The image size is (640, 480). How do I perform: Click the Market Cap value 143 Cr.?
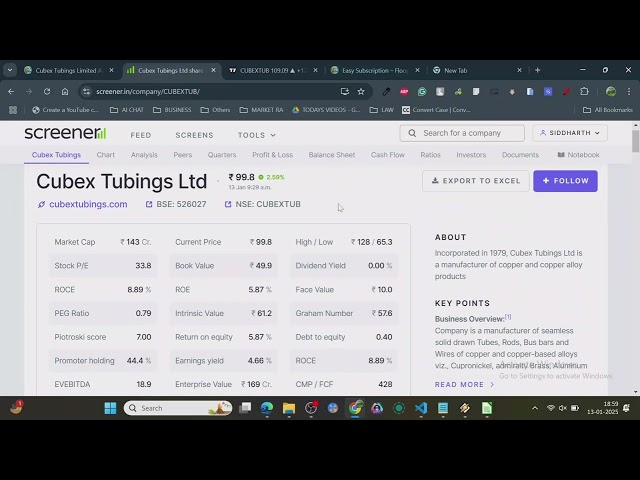[x=136, y=242]
